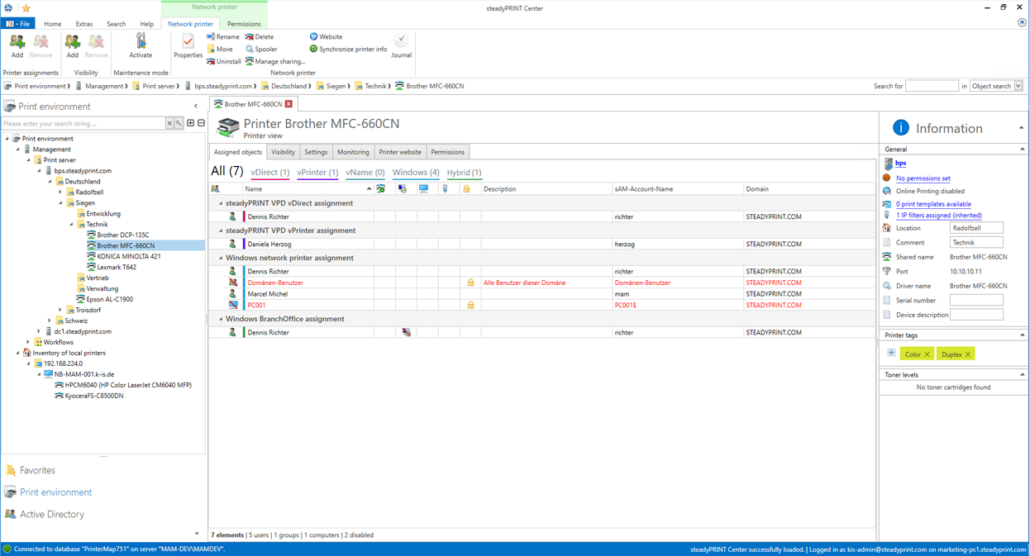Click the Location field
1030x556 pixels.
pyautogui.click(x=977, y=228)
